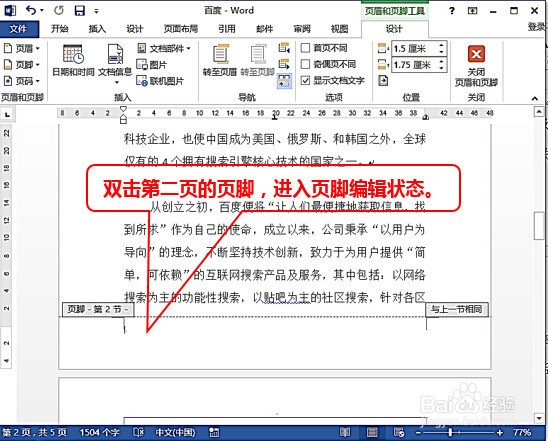Open the 邮件 tab
Viewport: 548px width, 441px height.
pos(265,29)
